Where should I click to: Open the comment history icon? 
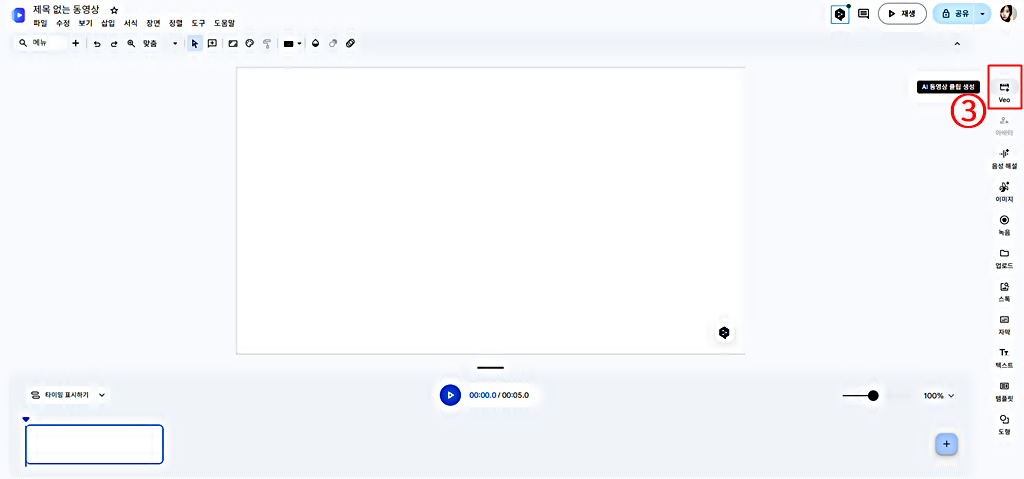coord(863,14)
